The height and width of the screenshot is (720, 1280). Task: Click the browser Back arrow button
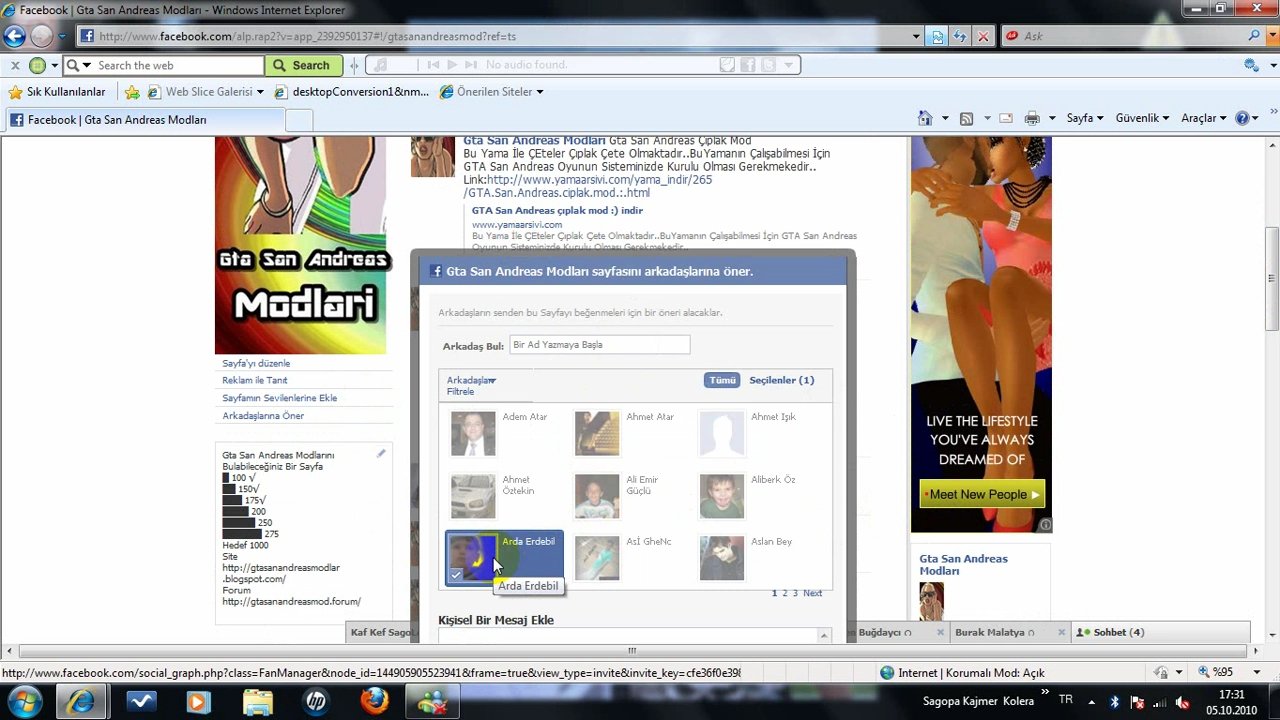(x=14, y=36)
